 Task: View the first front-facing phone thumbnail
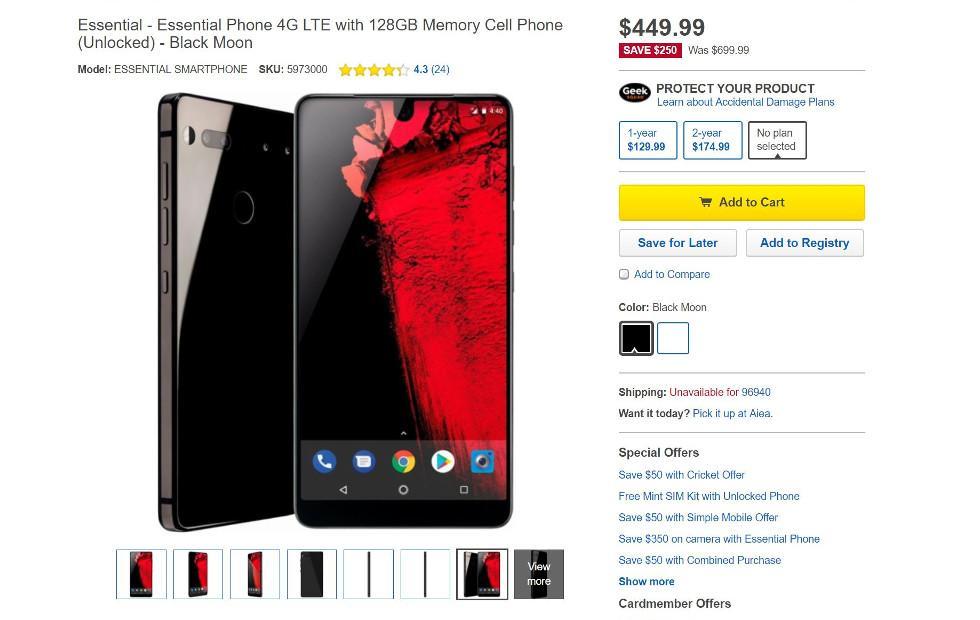click(x=141, y=574)
